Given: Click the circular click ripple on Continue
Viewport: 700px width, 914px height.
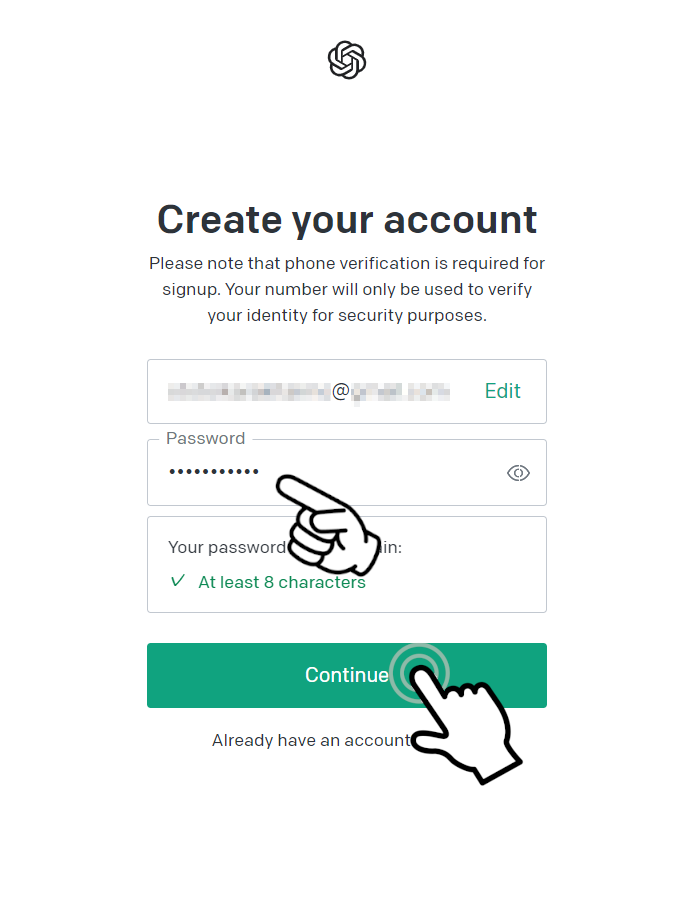Looking at the screenshot, I should pyautogui.click(x=419, y=673).
